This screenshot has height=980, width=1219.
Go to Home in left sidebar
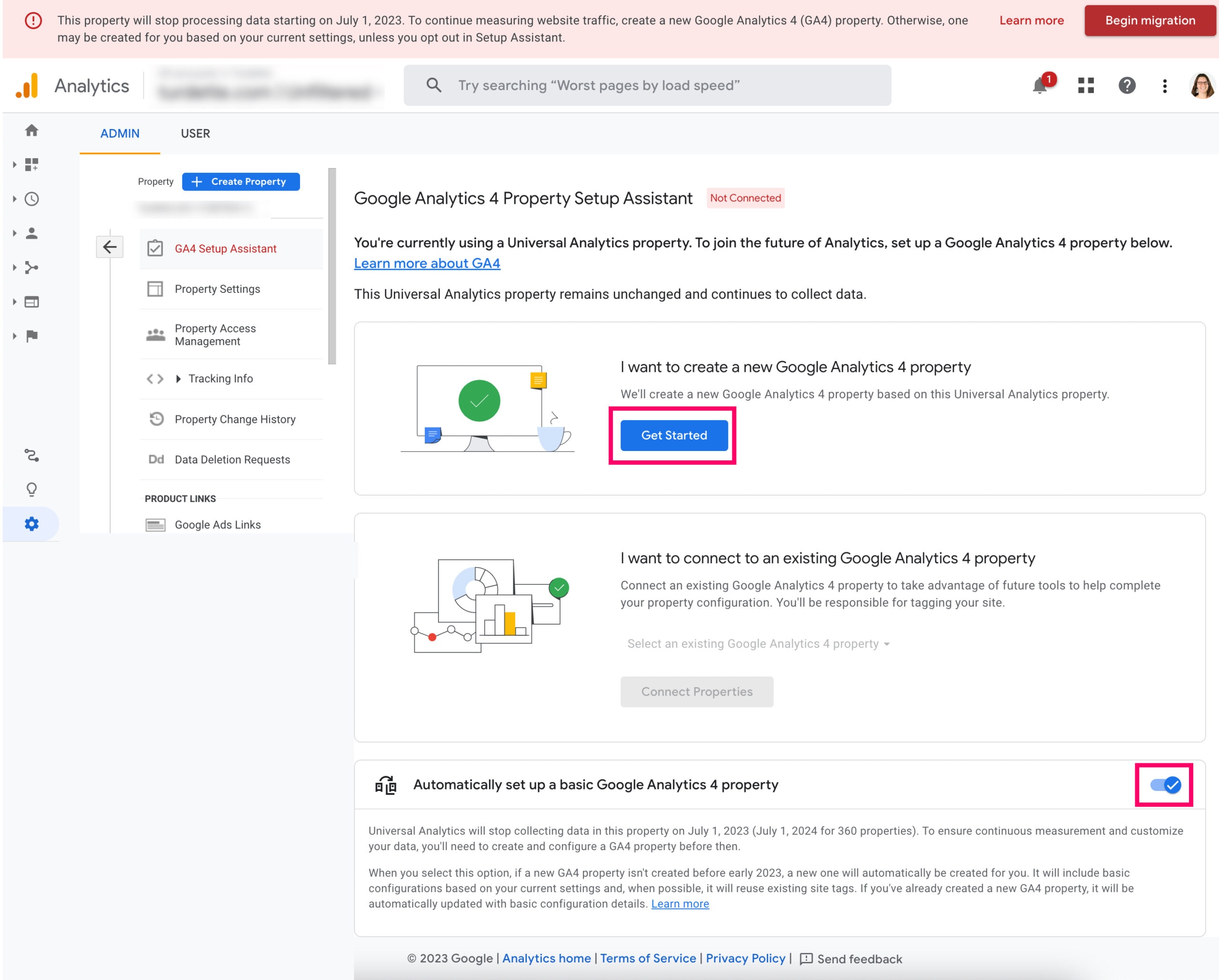(x=31, y=130)
